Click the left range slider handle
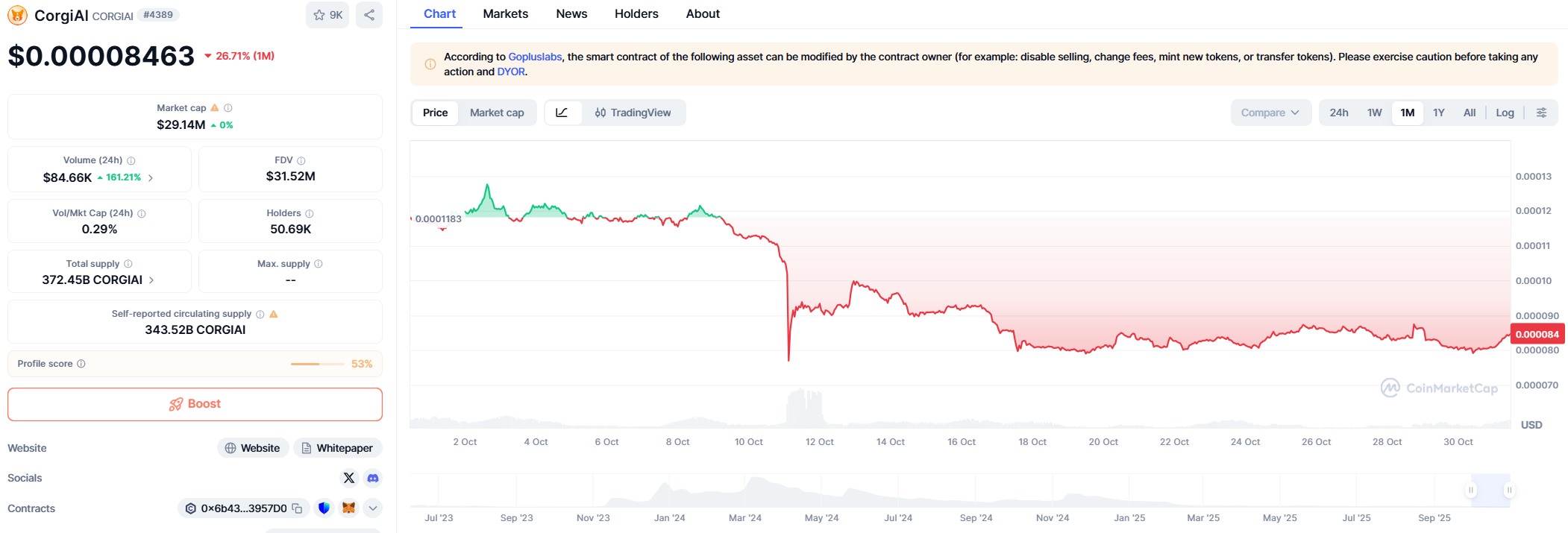The height and width of the screenshot is (533, 1568). pyautogui.click(x=1470, y=490)
